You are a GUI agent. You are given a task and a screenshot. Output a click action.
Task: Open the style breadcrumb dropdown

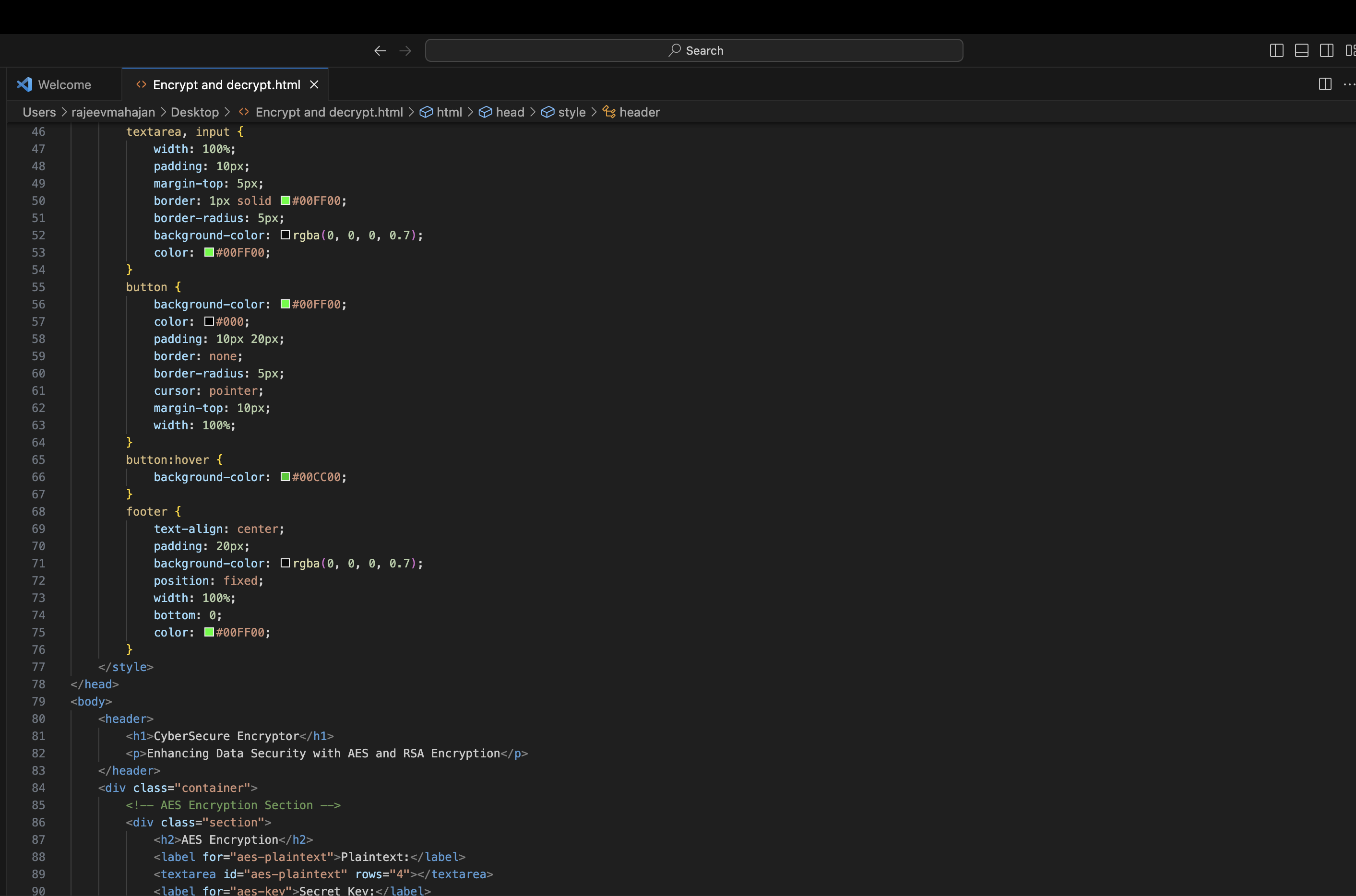[571, 112]
